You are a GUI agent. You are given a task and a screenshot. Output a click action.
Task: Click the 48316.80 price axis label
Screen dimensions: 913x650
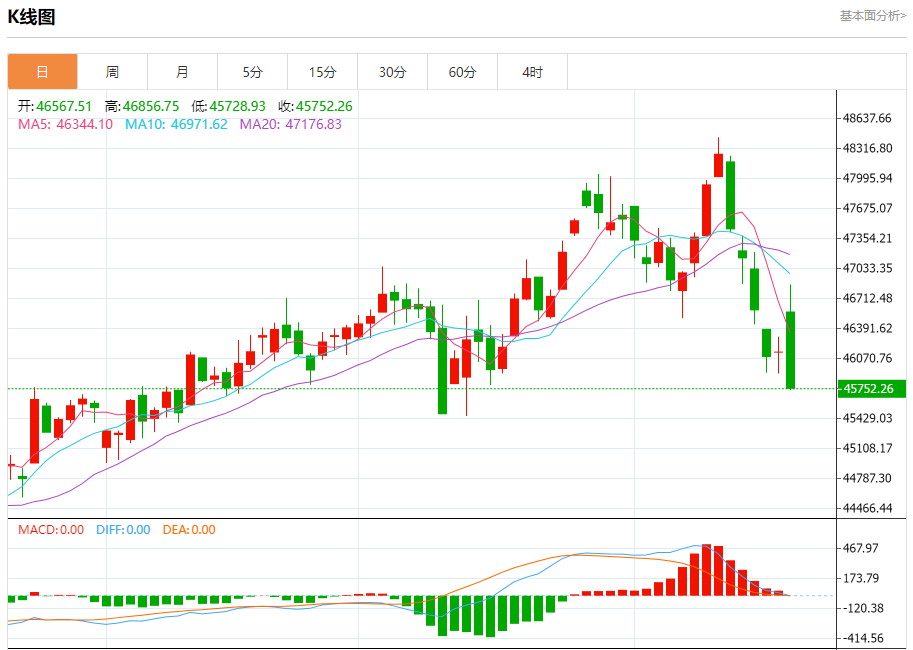[867, 148]
